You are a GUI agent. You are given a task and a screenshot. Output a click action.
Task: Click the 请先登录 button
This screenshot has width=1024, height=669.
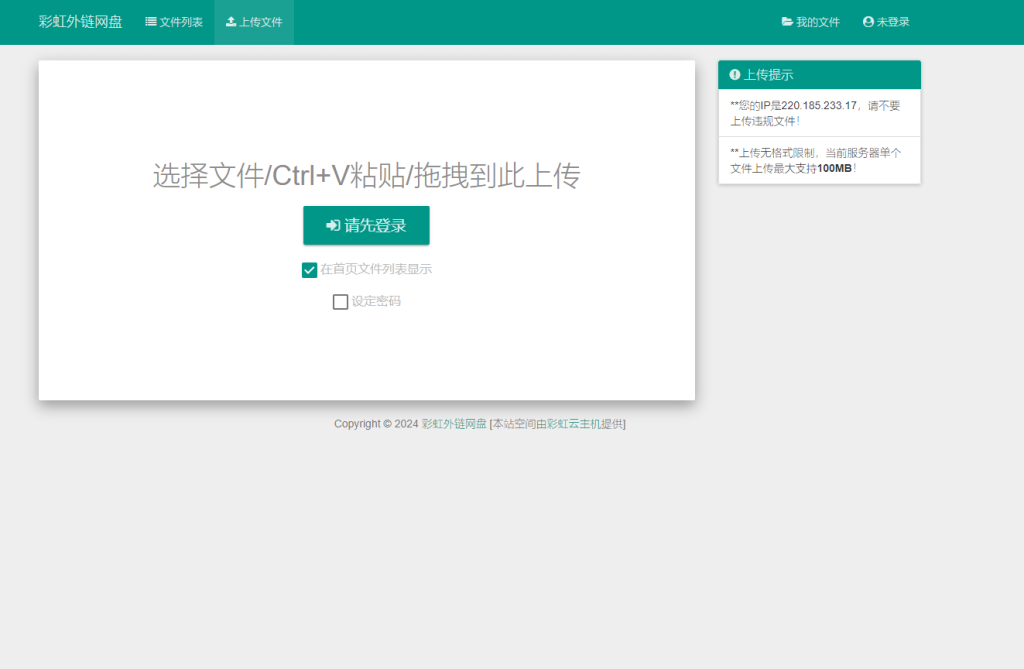click(x=366, y=225)
